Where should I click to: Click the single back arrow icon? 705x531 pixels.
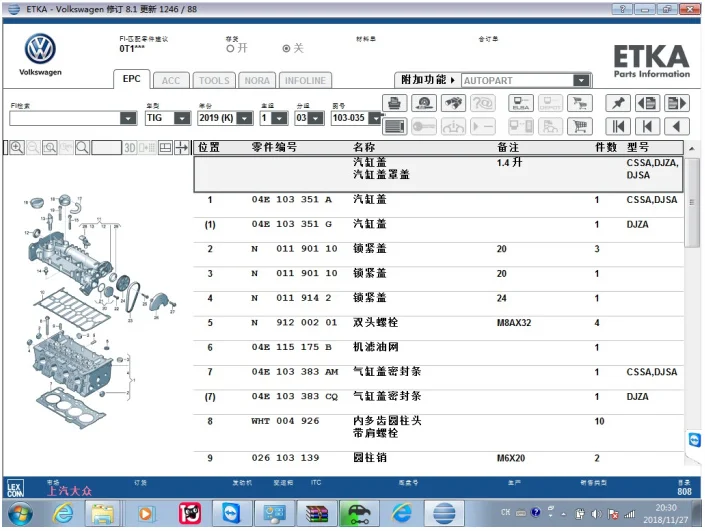click(x=677, y=127)
